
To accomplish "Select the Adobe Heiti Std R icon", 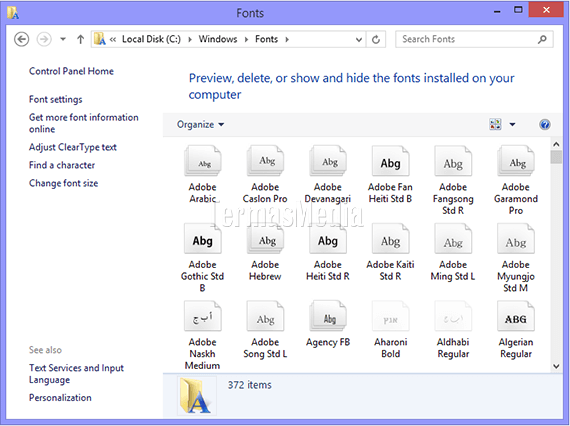I will coord(328,238).
